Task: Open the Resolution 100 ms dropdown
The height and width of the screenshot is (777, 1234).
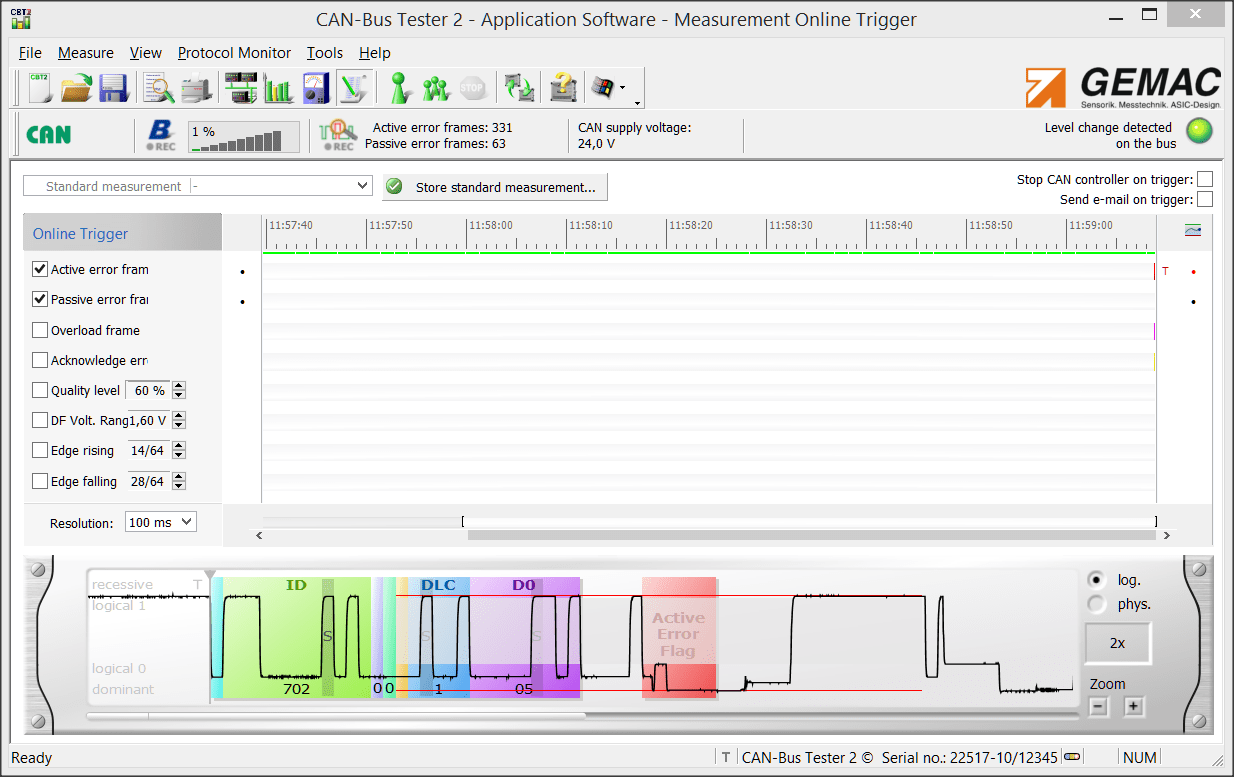Action: [x=185, y=522]
